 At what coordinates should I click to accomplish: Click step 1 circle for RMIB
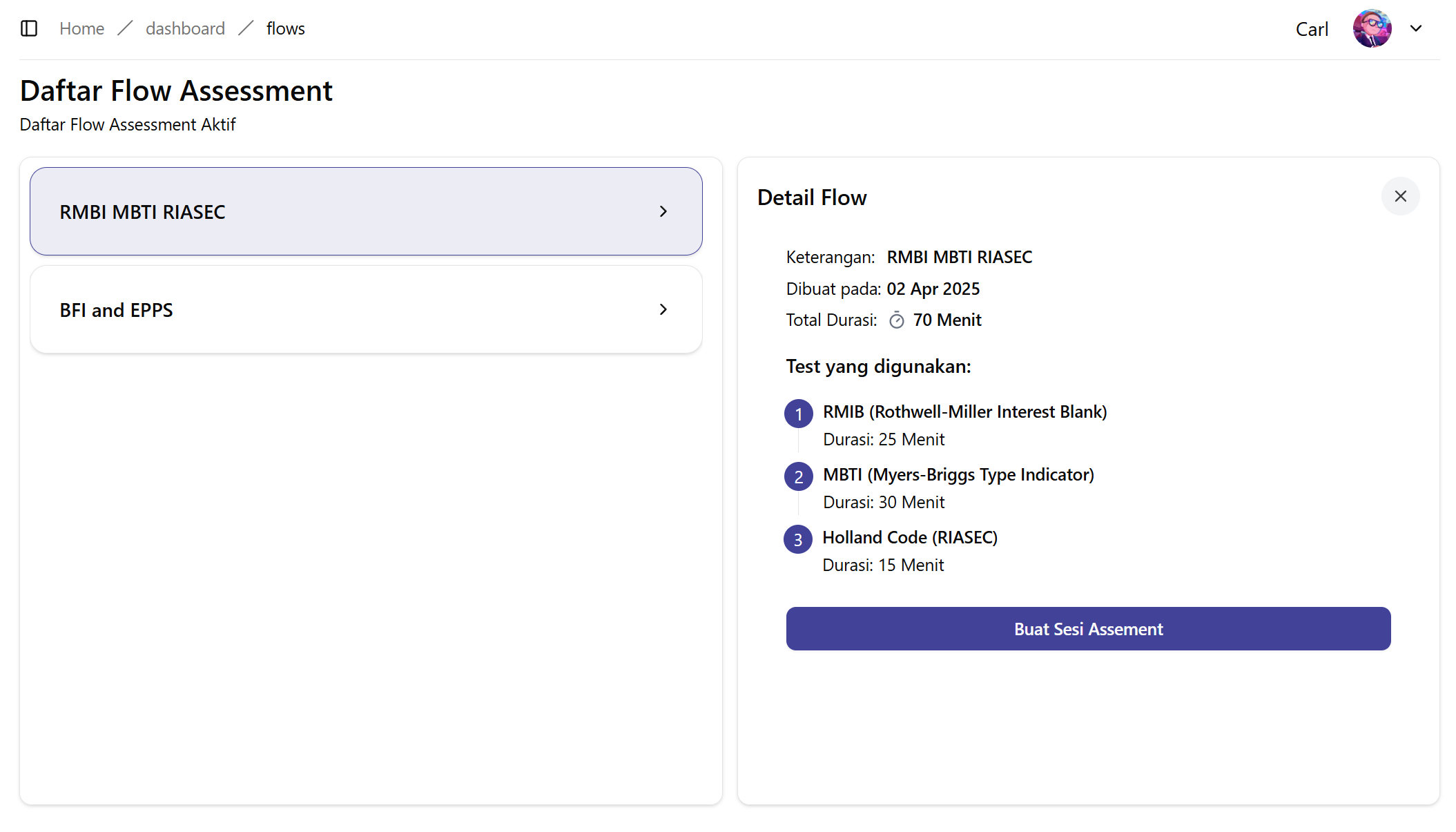(x=798, y=414)
